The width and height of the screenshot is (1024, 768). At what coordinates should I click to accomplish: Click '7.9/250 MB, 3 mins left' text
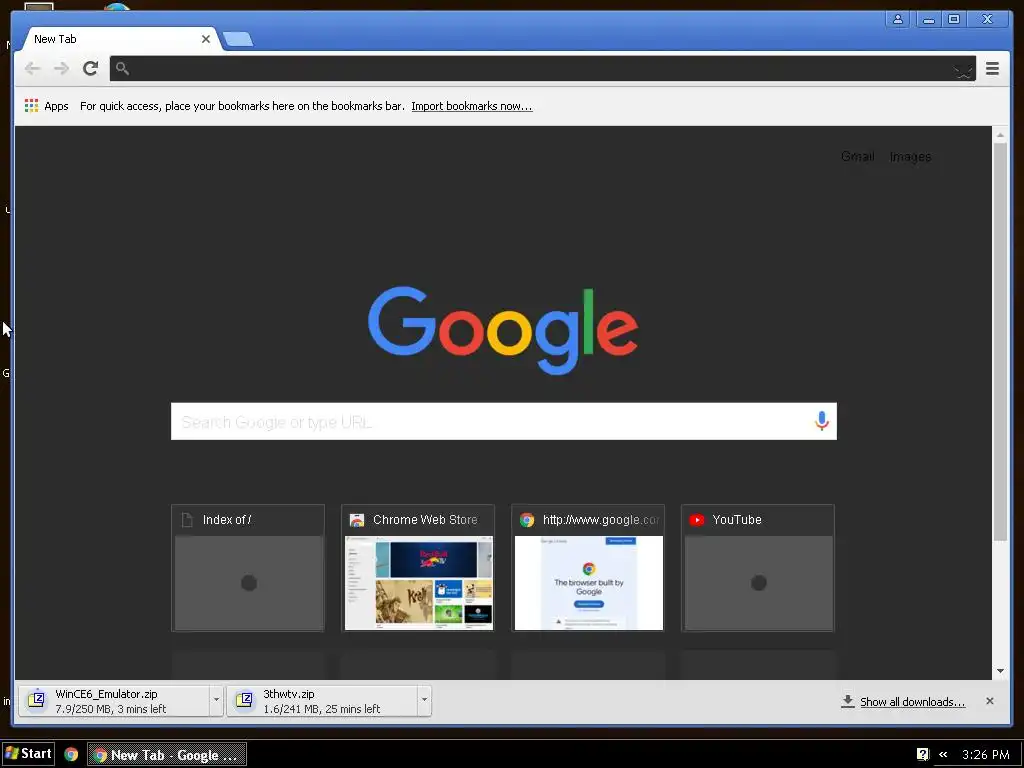[110, 709]
